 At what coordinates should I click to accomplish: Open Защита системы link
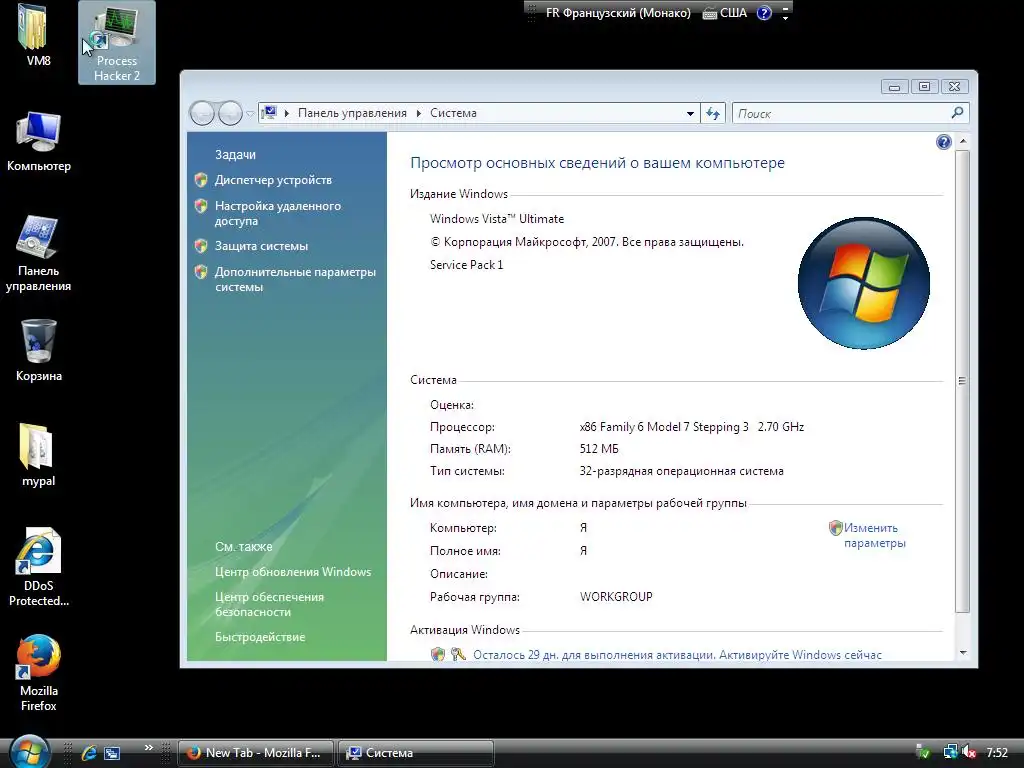(x=261, y=246)
